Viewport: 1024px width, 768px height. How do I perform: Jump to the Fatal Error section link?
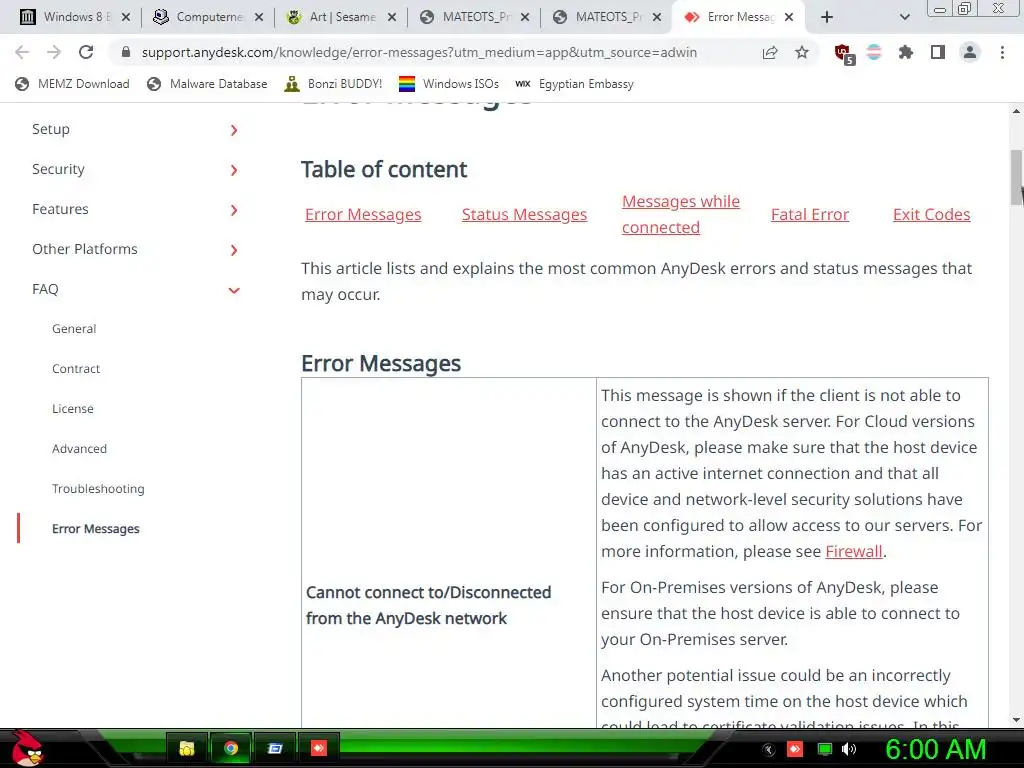(810, 214)
